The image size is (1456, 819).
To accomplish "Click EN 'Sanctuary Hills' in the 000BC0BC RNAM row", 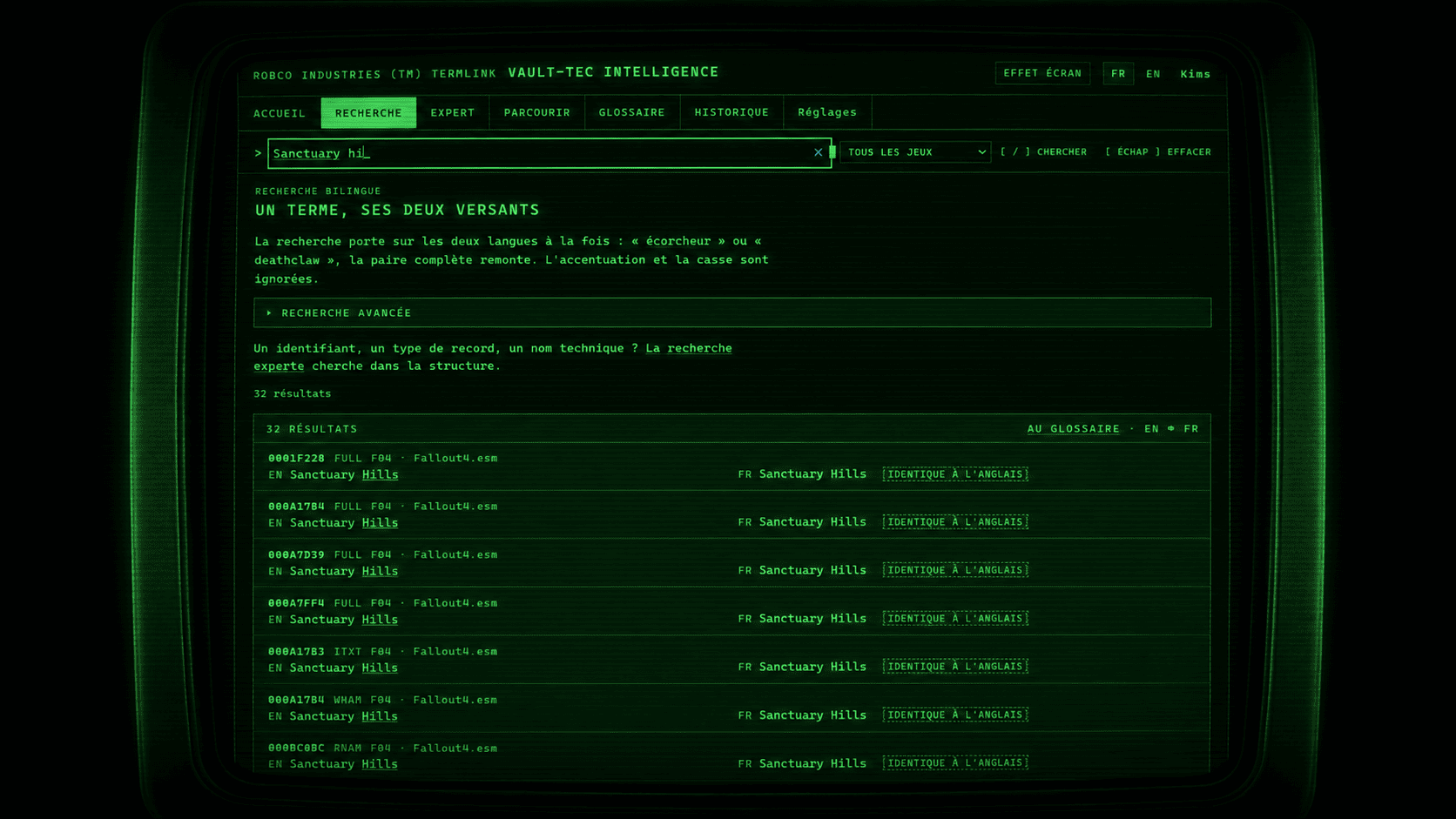I will pos(344,764).
